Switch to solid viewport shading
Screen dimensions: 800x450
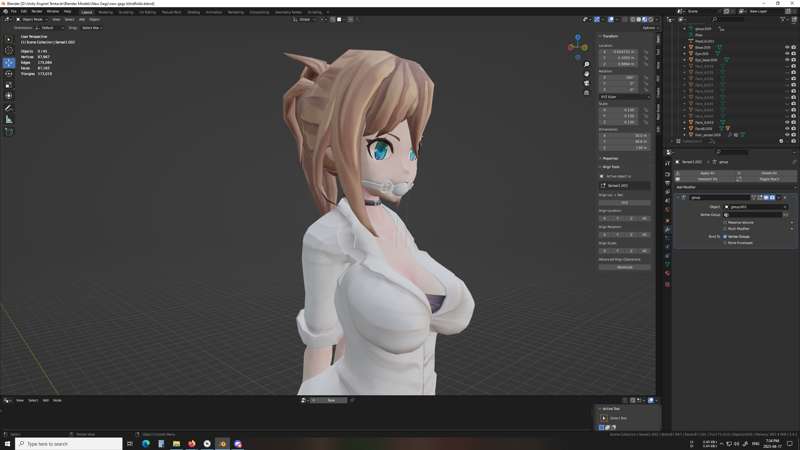pos(639,19)
